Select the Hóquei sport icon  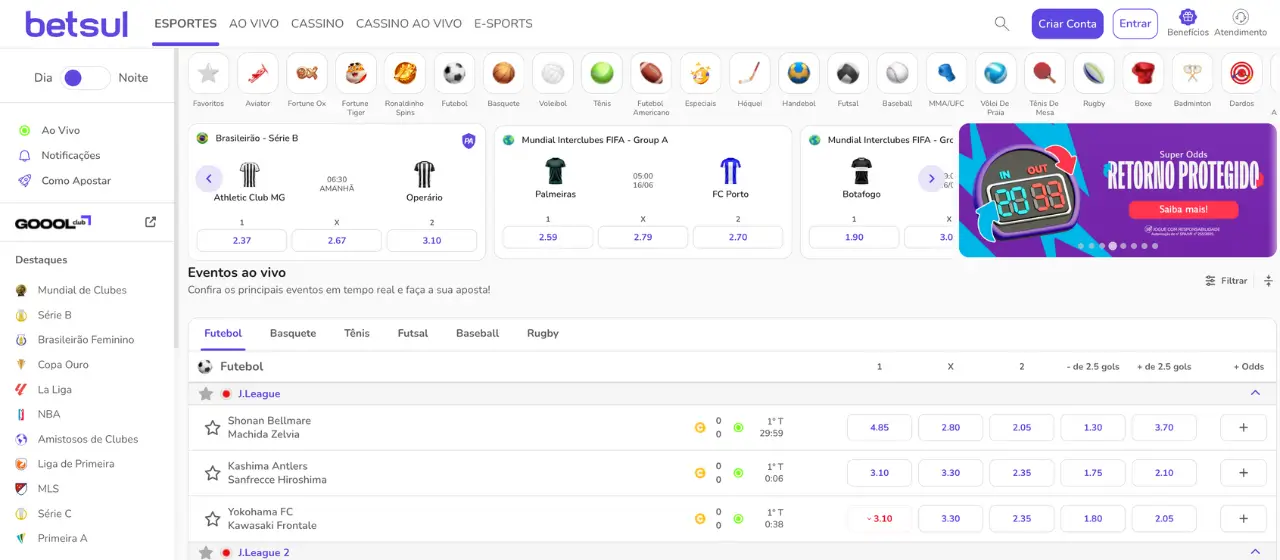[750, 74]
